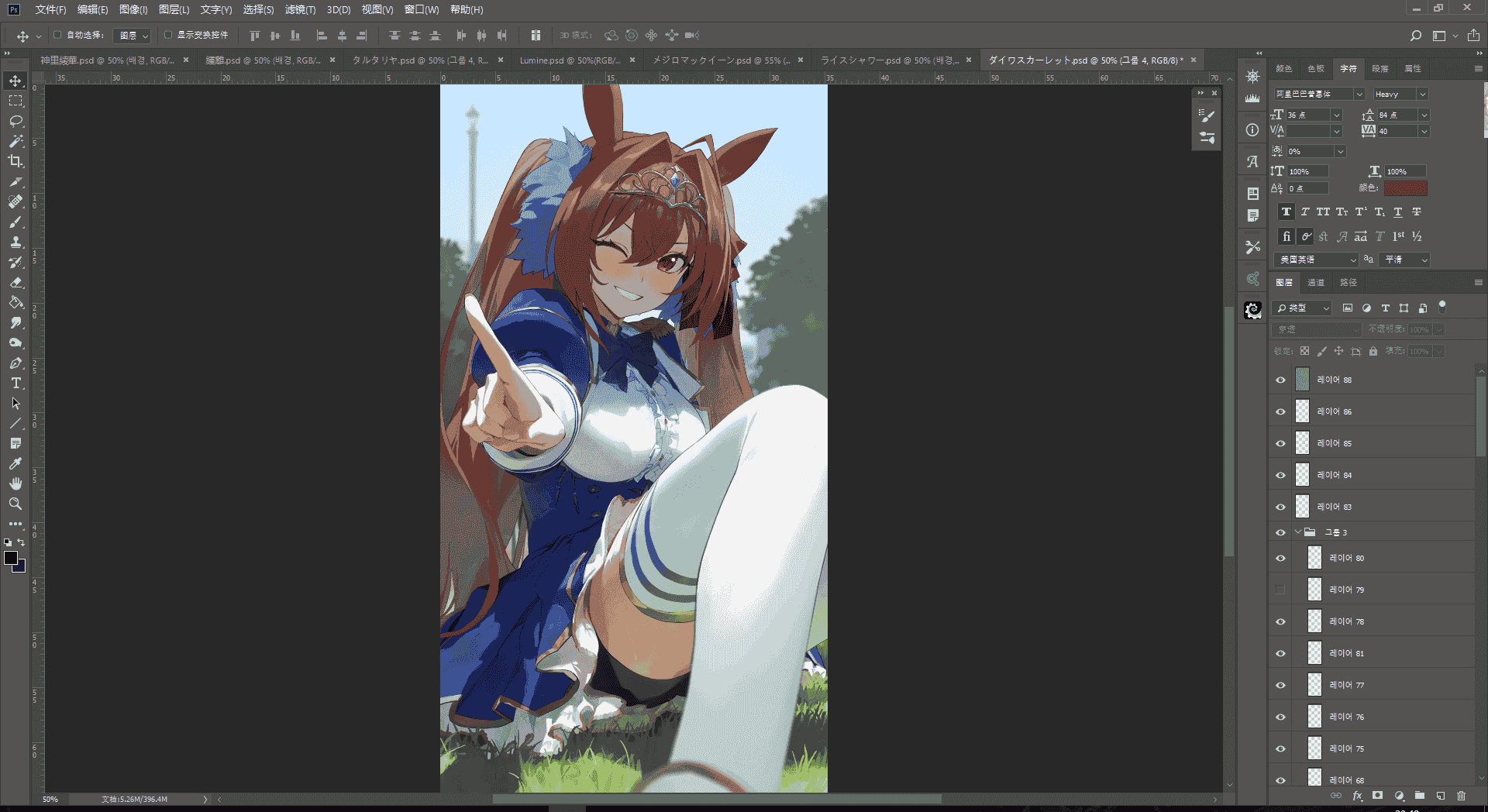Show hidden layer 레이어 79
This screenshot has height=812, width=1488.
tap(1280, 590)
